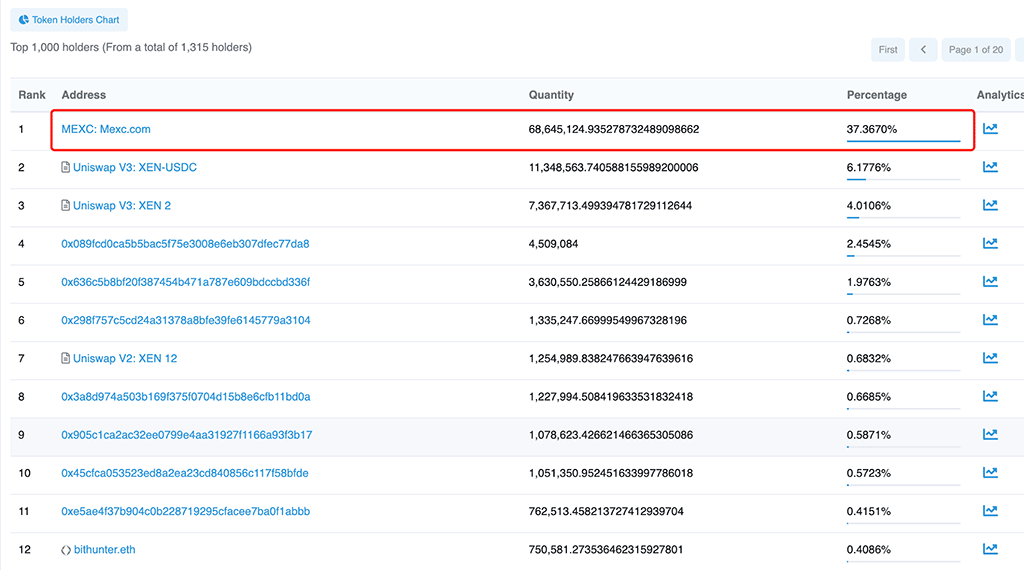This screenshot has height=570, width=1024.
Task: Open the bithunter.eth holder link
Action: click(104, 549)
